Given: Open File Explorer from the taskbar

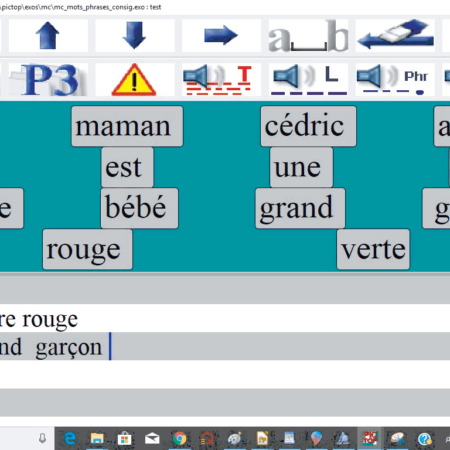Looking at the screenshot, I should [x=97, y=438].
